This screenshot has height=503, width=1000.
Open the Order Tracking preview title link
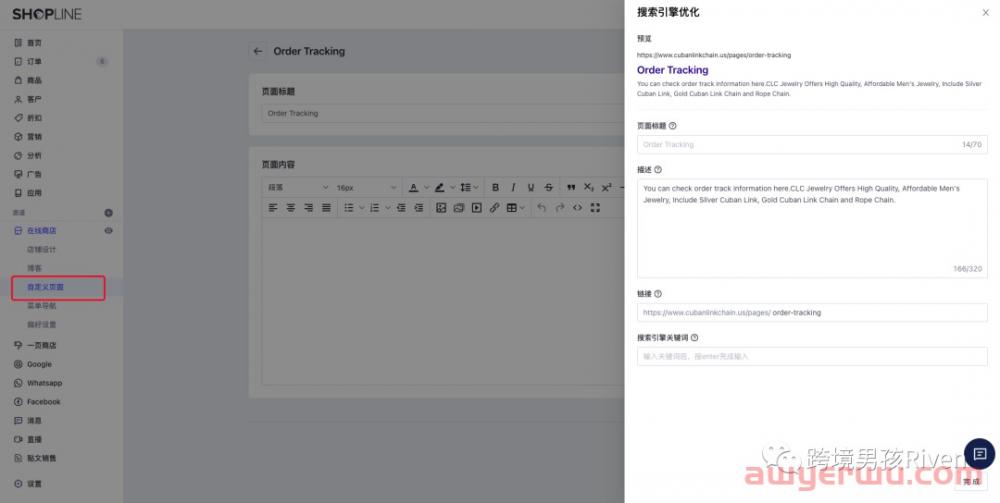click(672, 70)
